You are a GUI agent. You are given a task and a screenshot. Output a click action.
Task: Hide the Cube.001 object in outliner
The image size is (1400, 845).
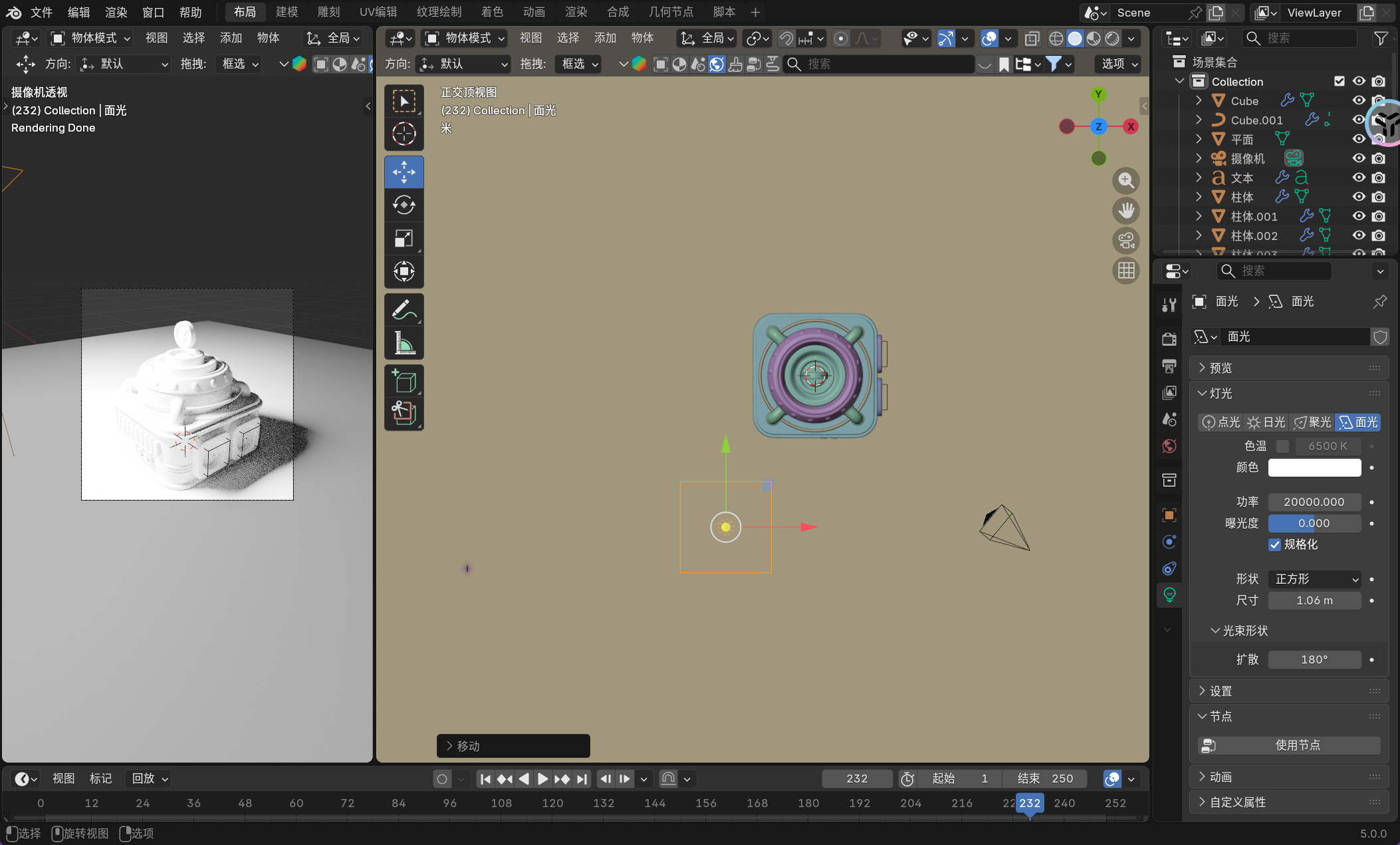pos(1359,120)
